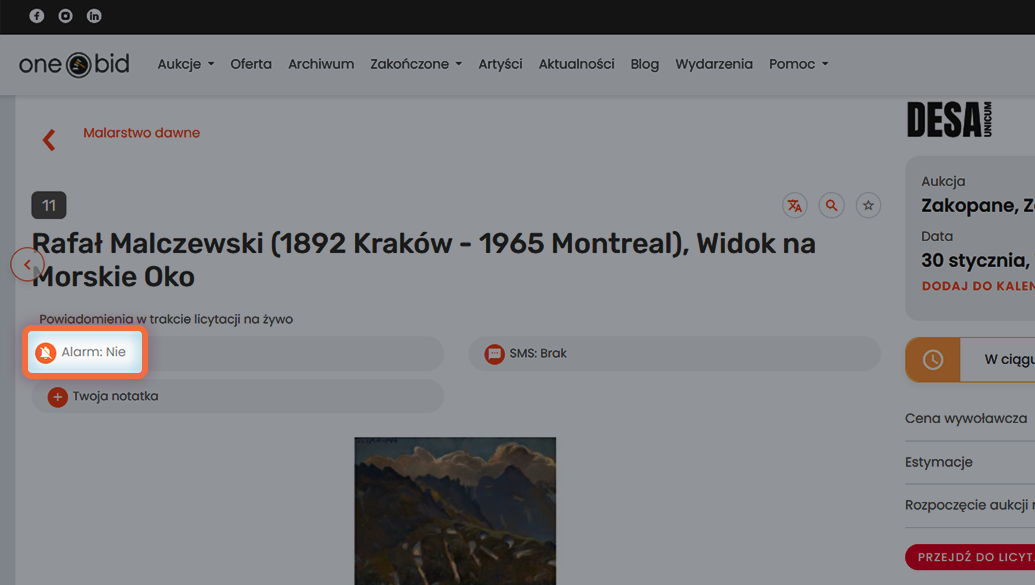
Task: Open the Artyści menu item
Action: (x=500, y=64)
